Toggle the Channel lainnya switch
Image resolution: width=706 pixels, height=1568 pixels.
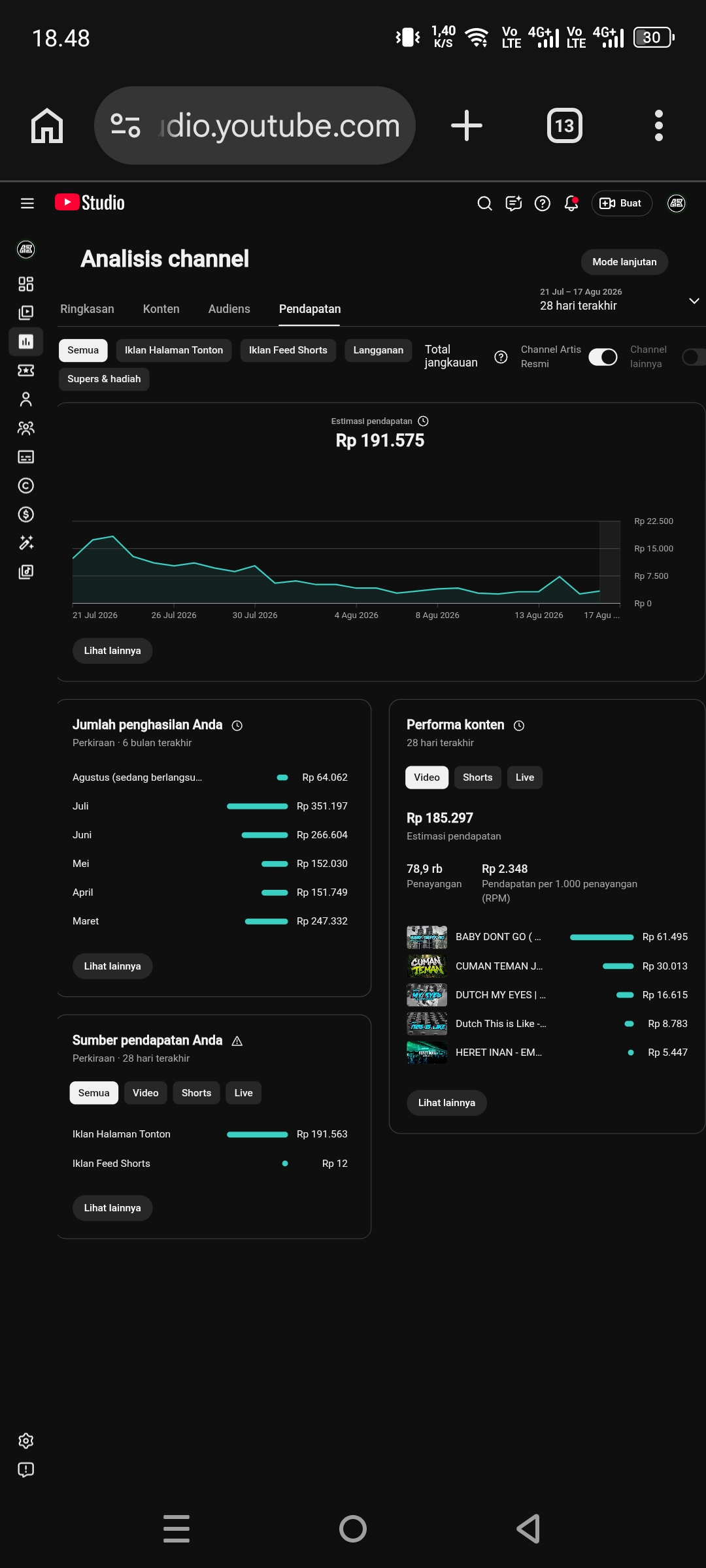coord(693,357)
